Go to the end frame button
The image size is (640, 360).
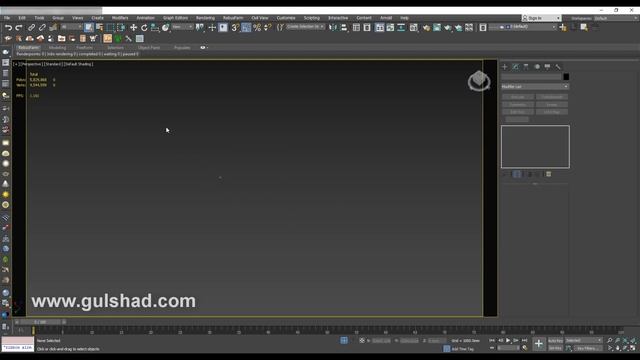524,340
